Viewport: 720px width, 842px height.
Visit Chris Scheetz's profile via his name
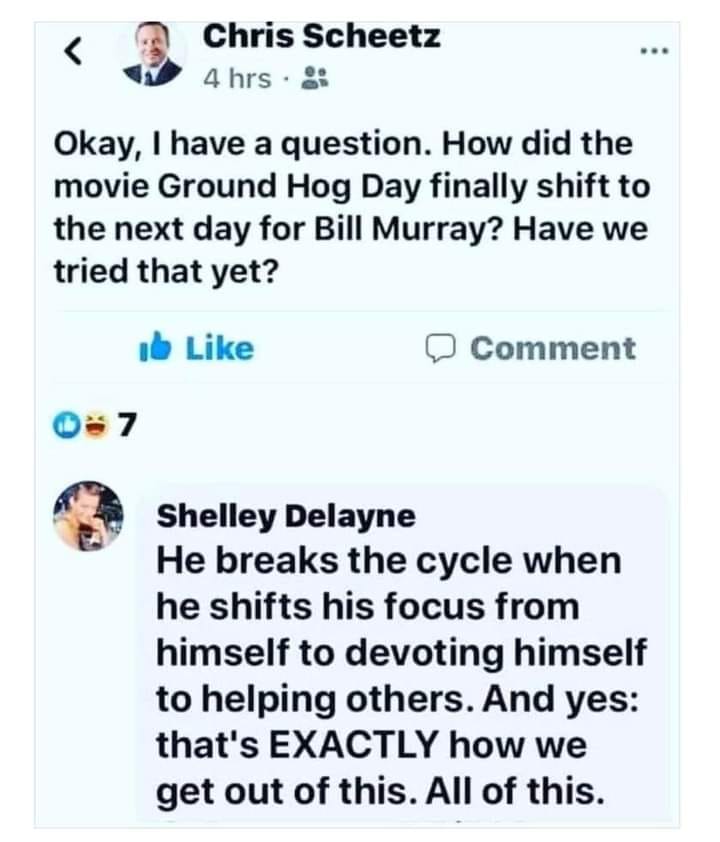(x=321, y=36)
